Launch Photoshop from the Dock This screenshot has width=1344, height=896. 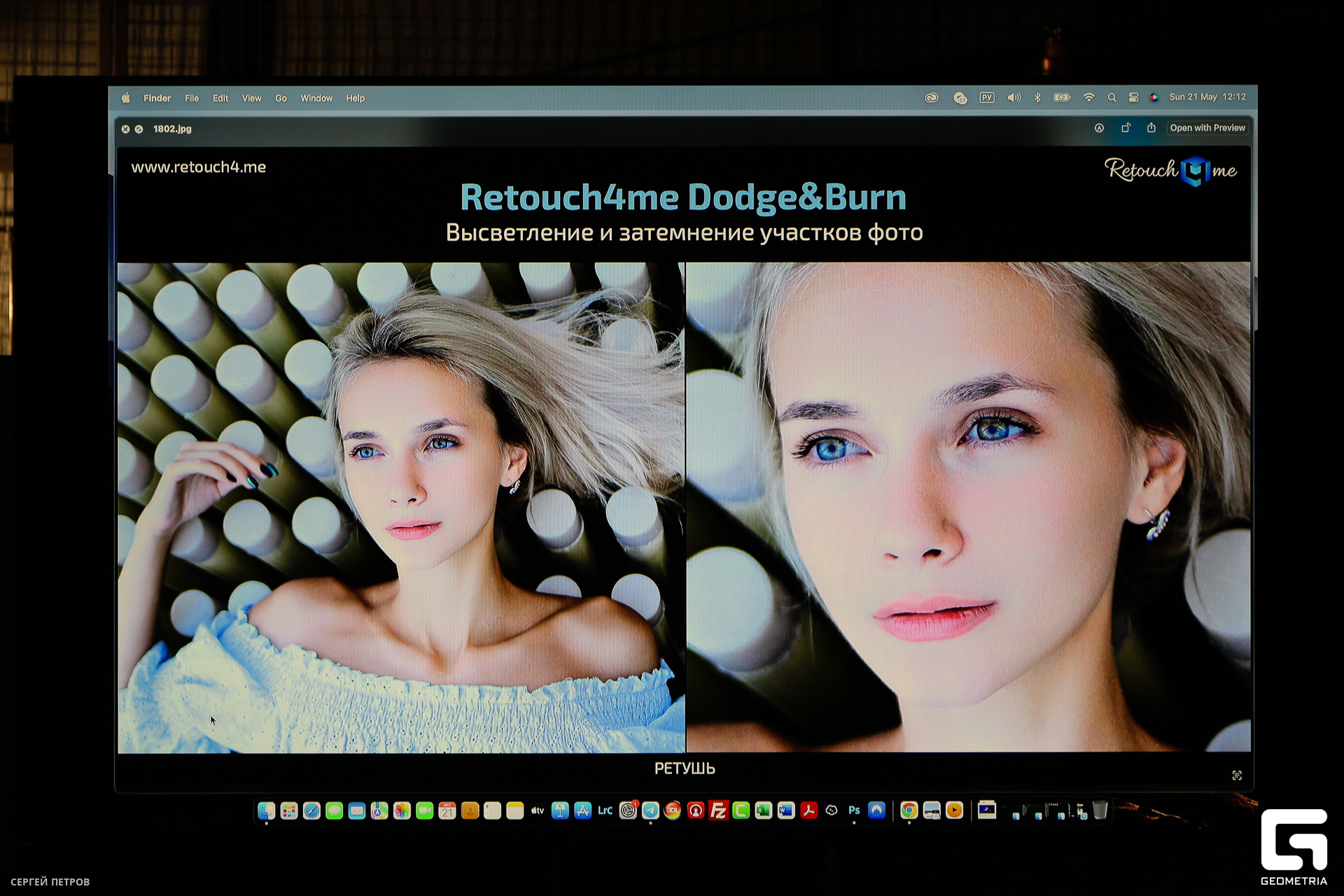[x=854, y=811]
